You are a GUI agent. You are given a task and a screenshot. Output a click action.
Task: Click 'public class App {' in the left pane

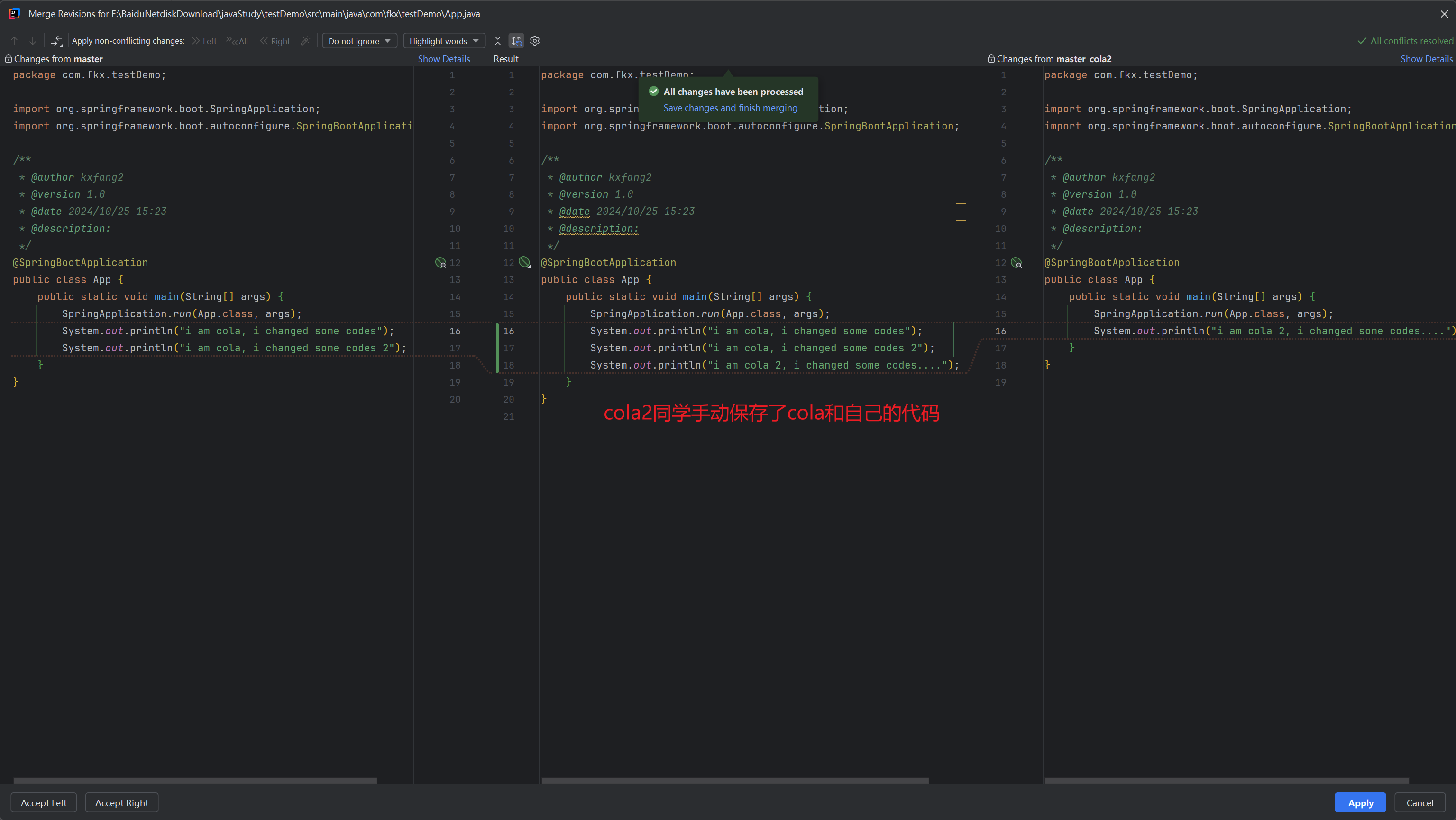point(68,279)
